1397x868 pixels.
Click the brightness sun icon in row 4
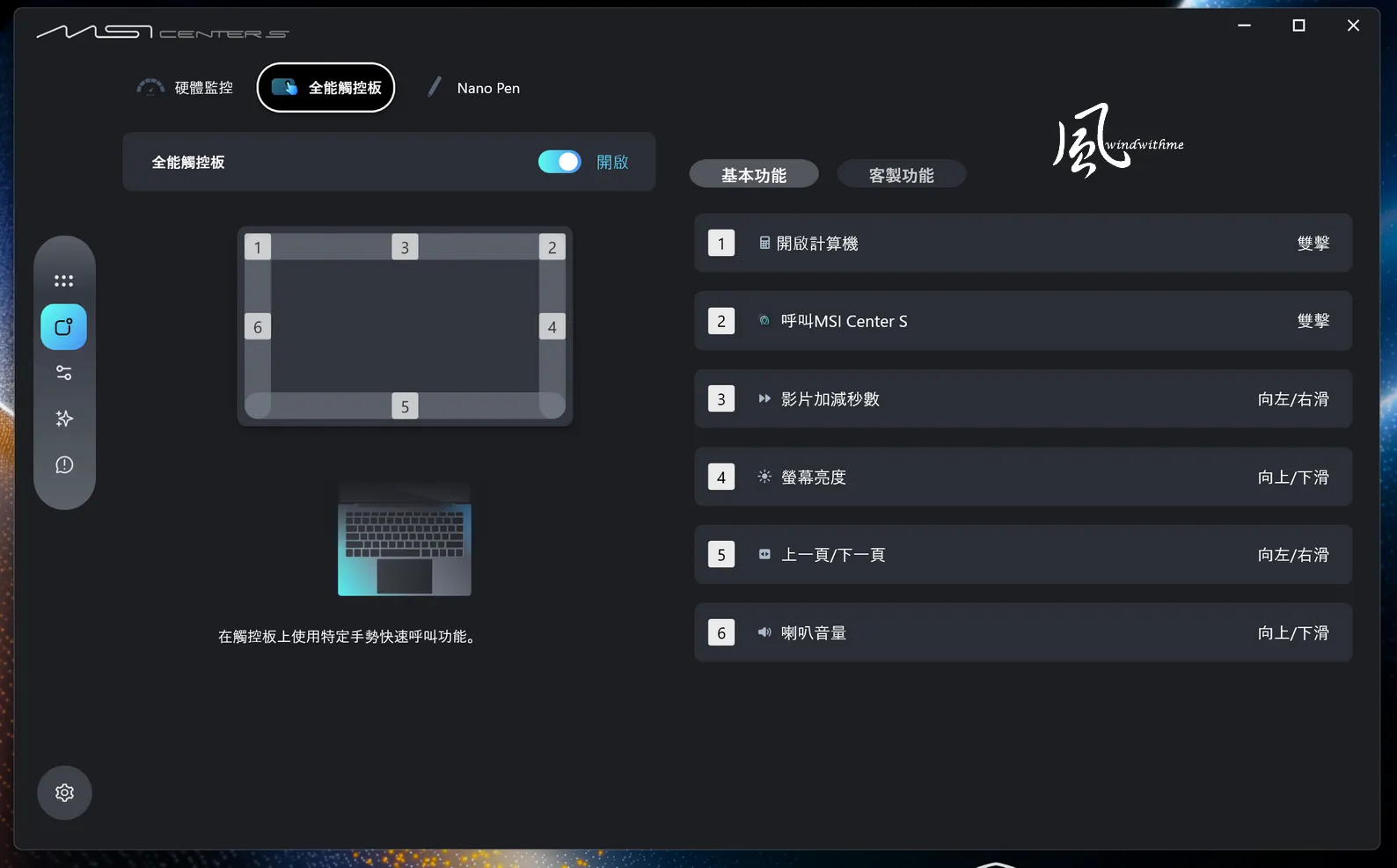(x=764, y=477)
